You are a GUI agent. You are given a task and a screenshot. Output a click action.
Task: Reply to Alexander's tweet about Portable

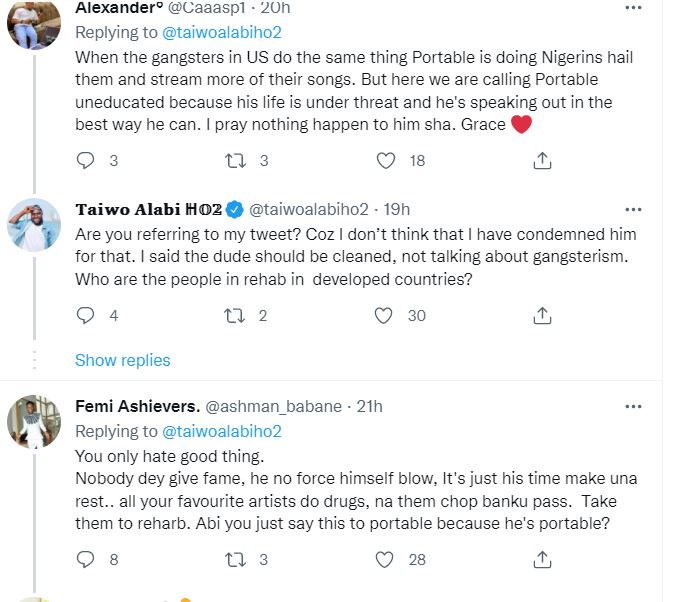coord(86,160)
